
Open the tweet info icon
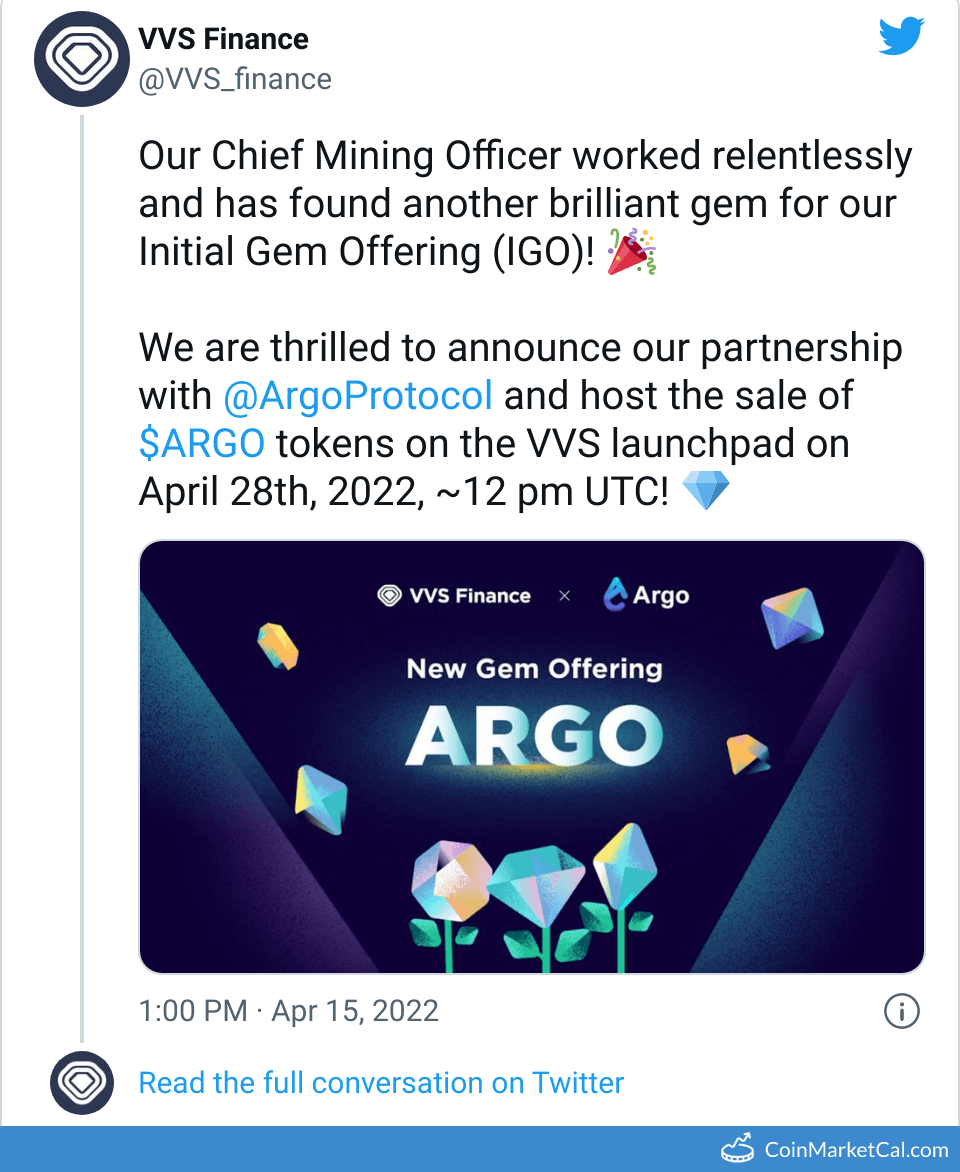click(901, 1012)
